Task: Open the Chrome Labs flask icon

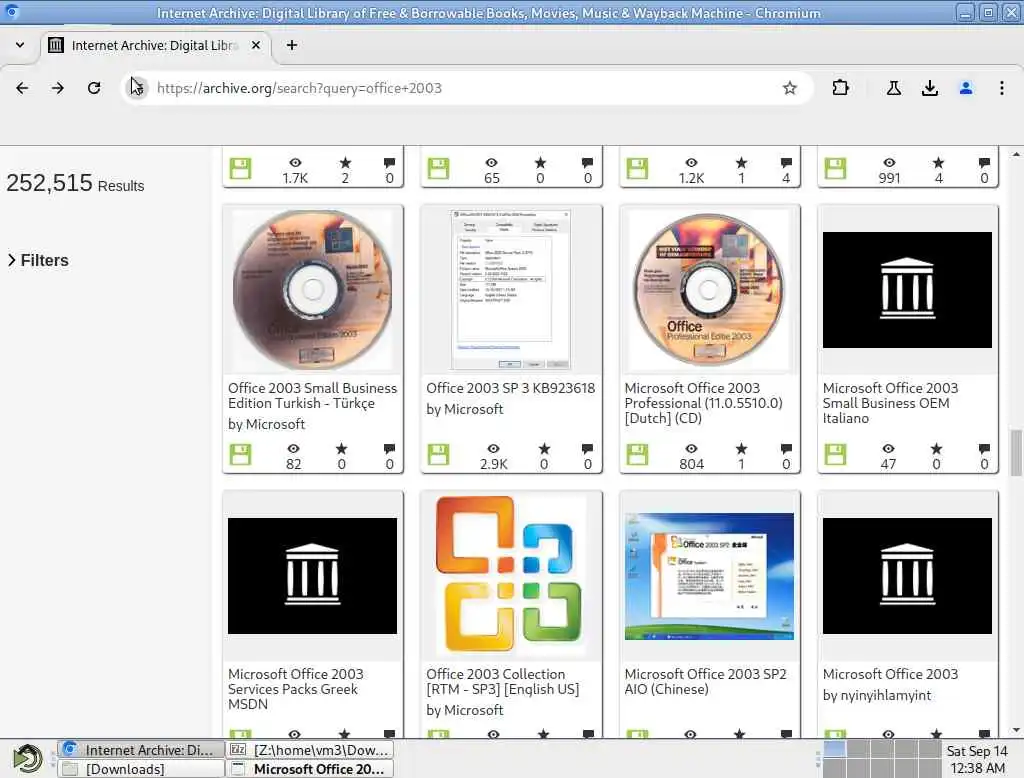Action: click(x=893, y=88)
